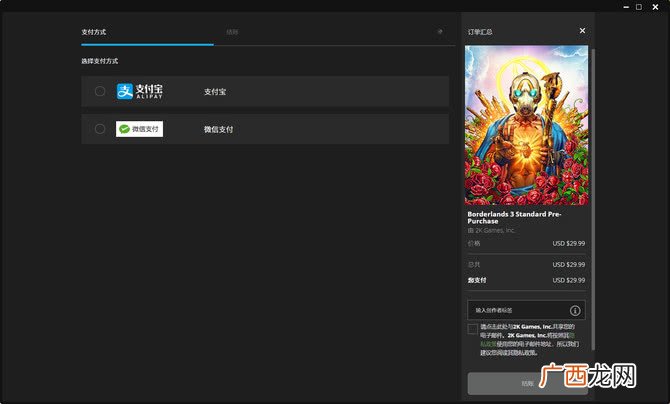Switch to the 支付方式 tab
This screenshot has height=404, width=670.
click(94, 32)
